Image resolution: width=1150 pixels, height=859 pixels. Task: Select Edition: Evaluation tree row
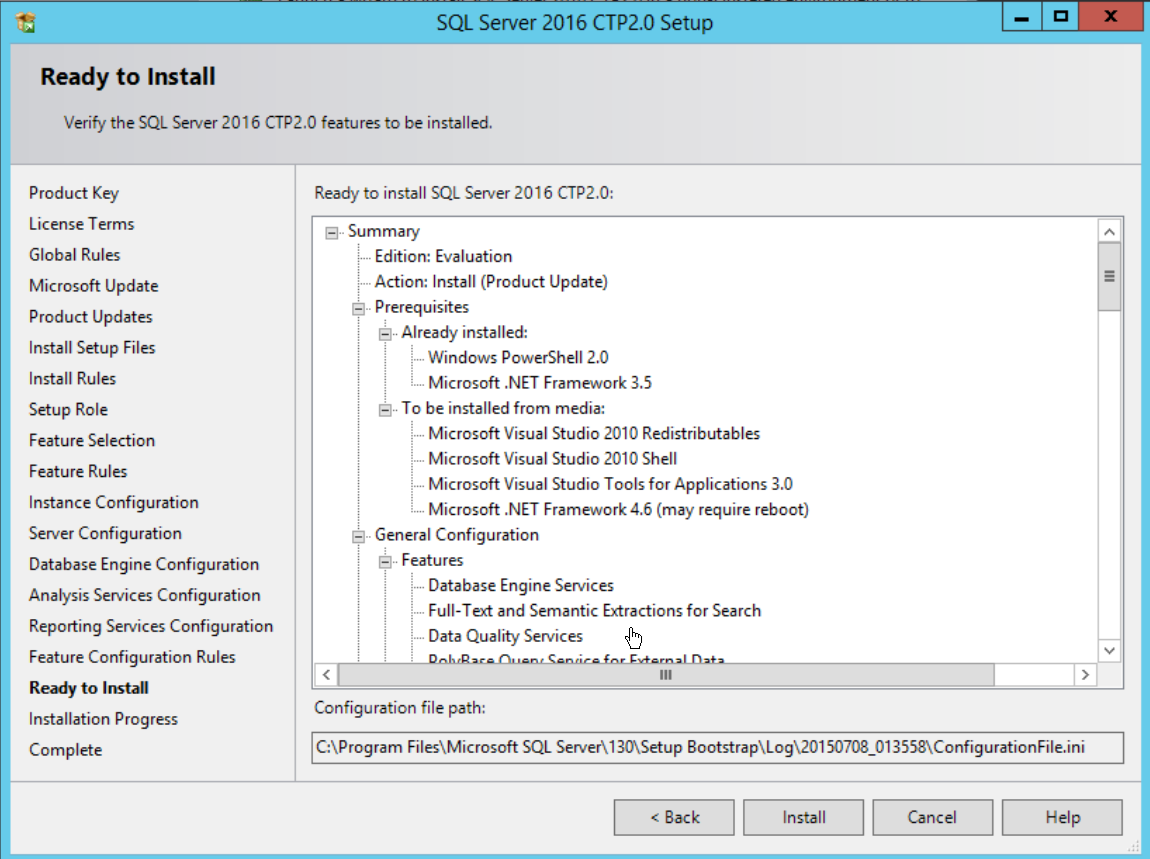point(443,256)
